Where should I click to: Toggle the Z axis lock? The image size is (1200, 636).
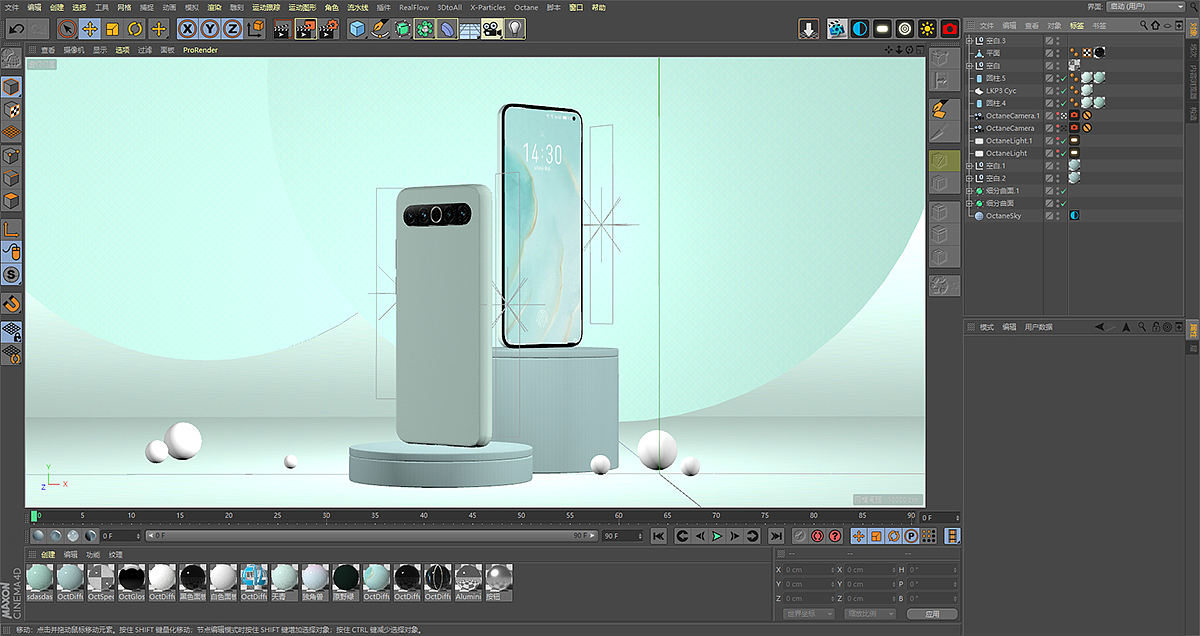point(232,29)
